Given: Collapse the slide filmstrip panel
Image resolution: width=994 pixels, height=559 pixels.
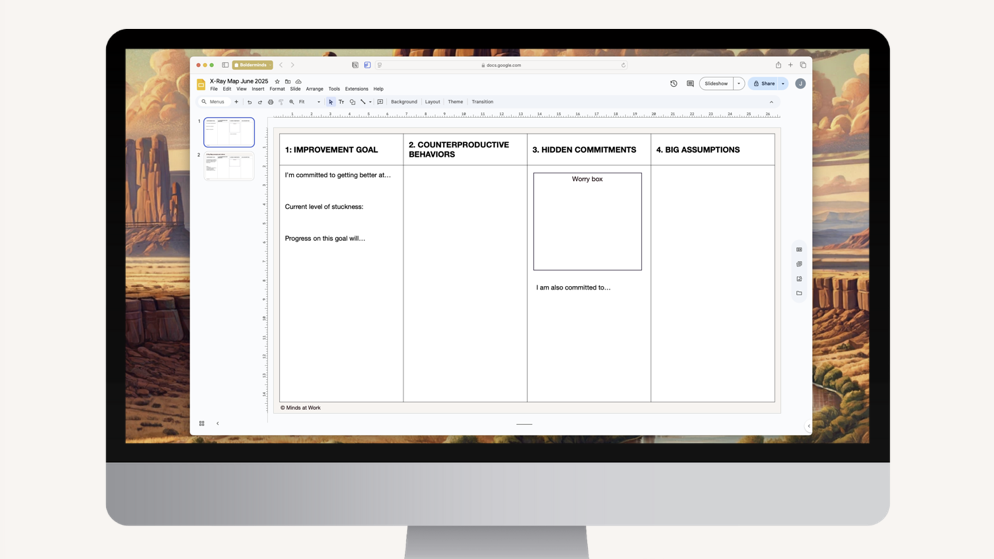Looking at the screenshot, I should tap(217, 423).
